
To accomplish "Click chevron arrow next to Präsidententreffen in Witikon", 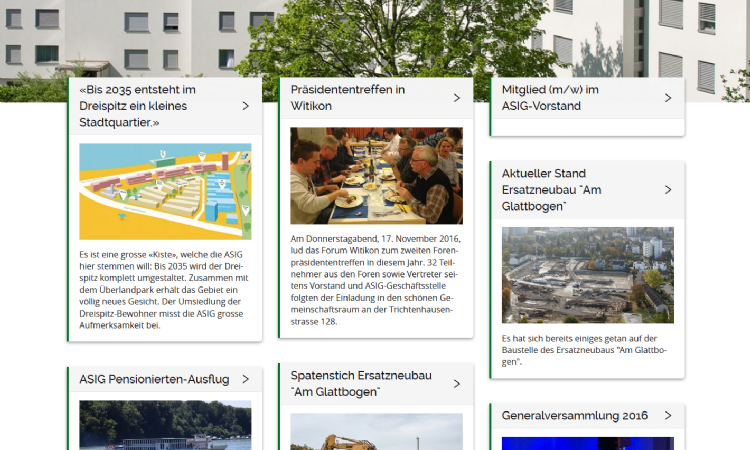I will coord(457,98).
